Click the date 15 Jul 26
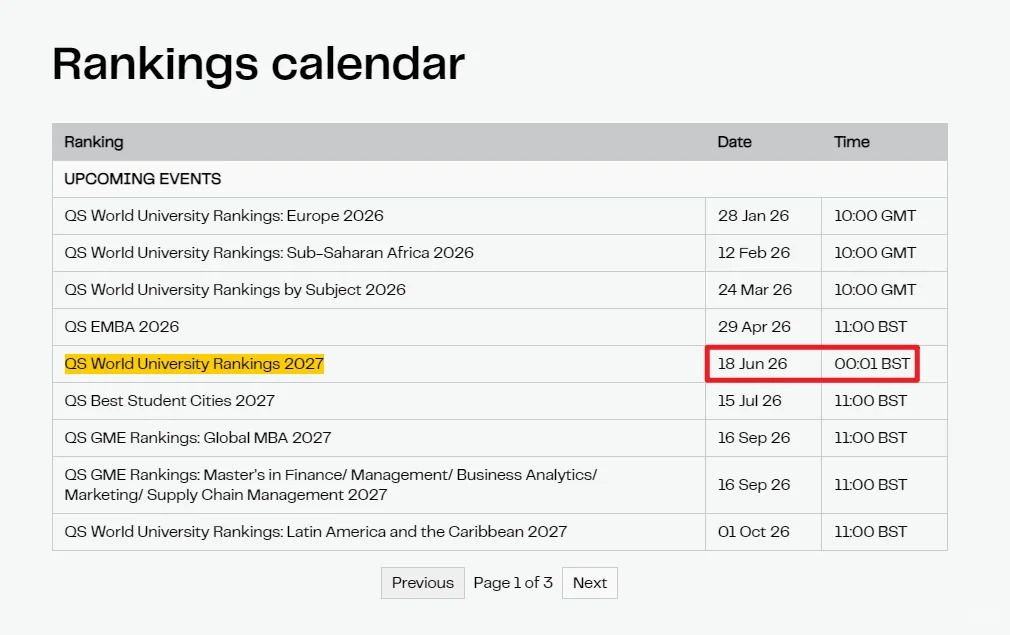Screen dimensions: 1010x635 (750, 401)
